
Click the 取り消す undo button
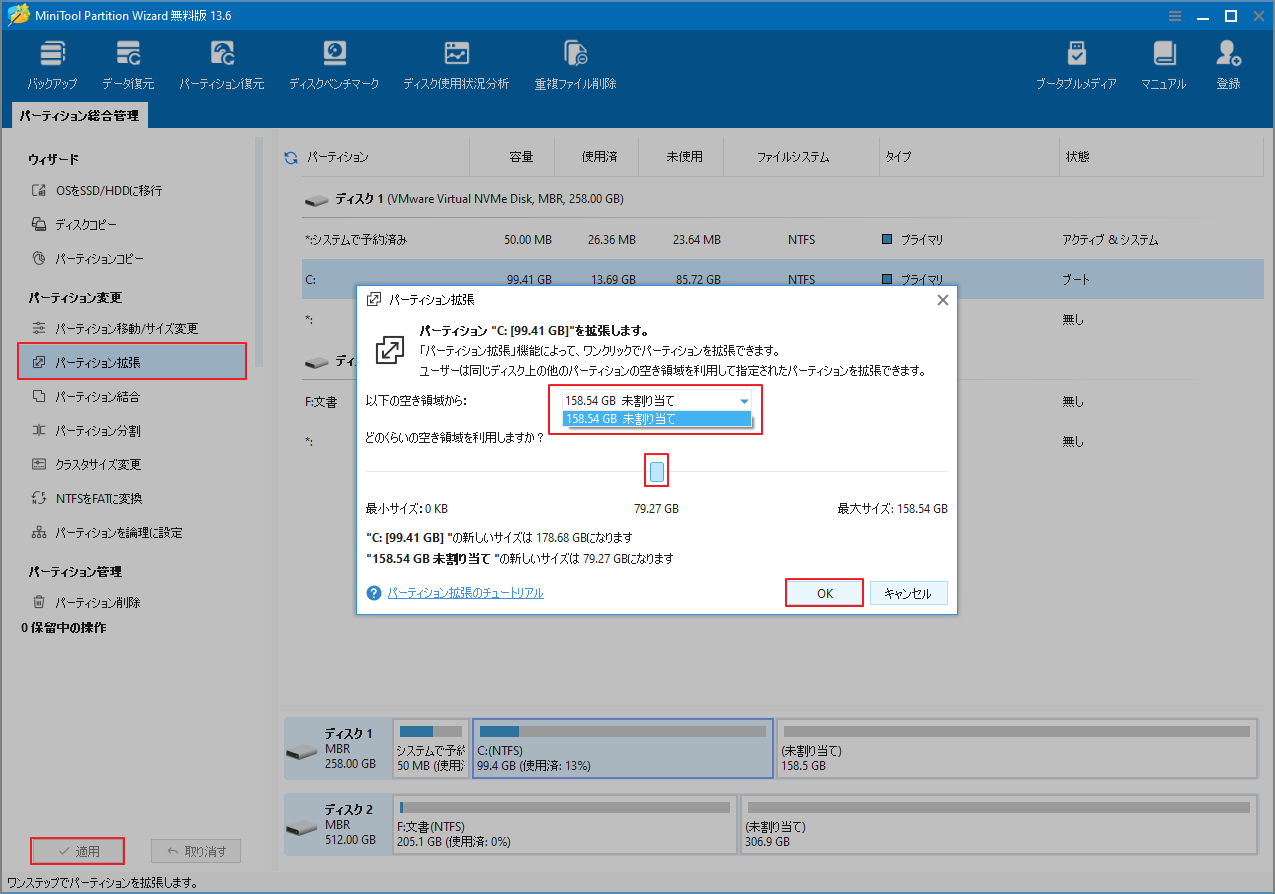click(x=196, y=851)
